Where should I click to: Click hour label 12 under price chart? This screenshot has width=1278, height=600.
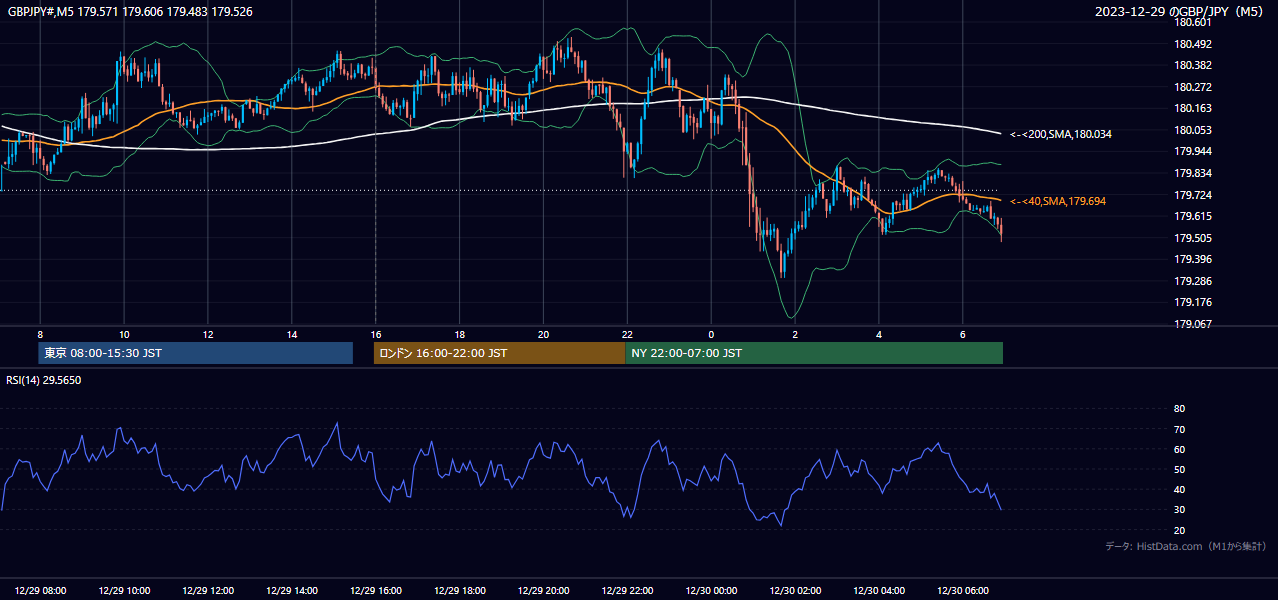(208, 334)
